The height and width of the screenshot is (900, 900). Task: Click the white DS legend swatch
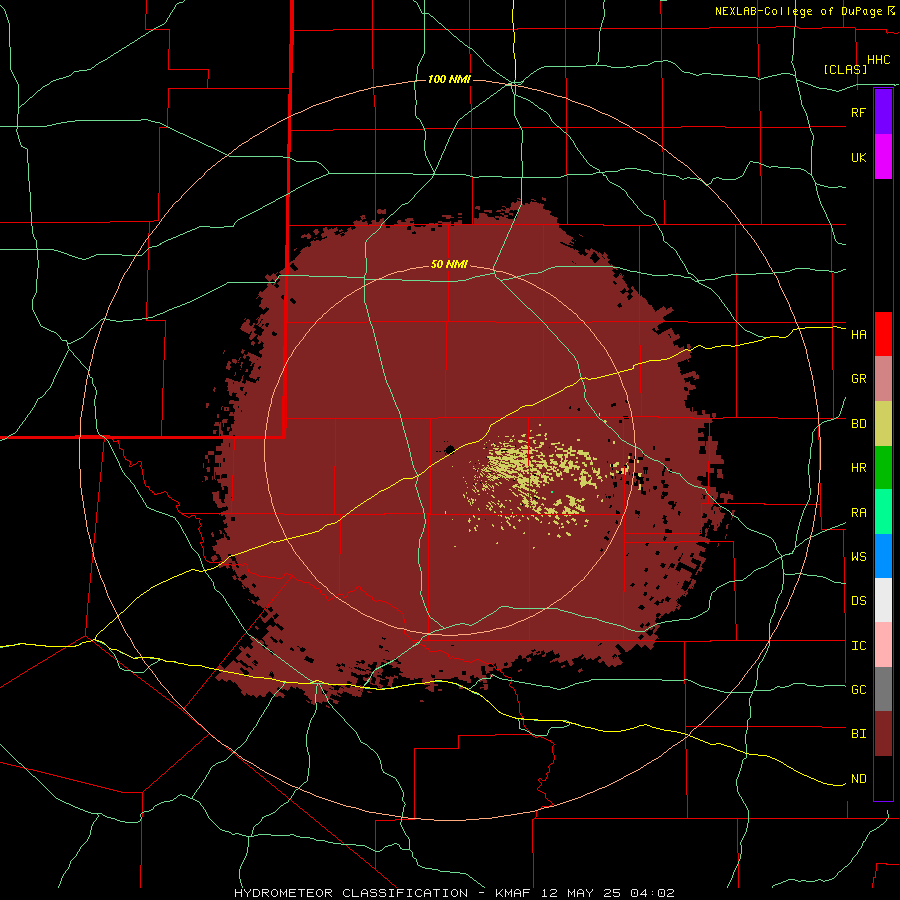pyautogui.click(x=883, y=600)
